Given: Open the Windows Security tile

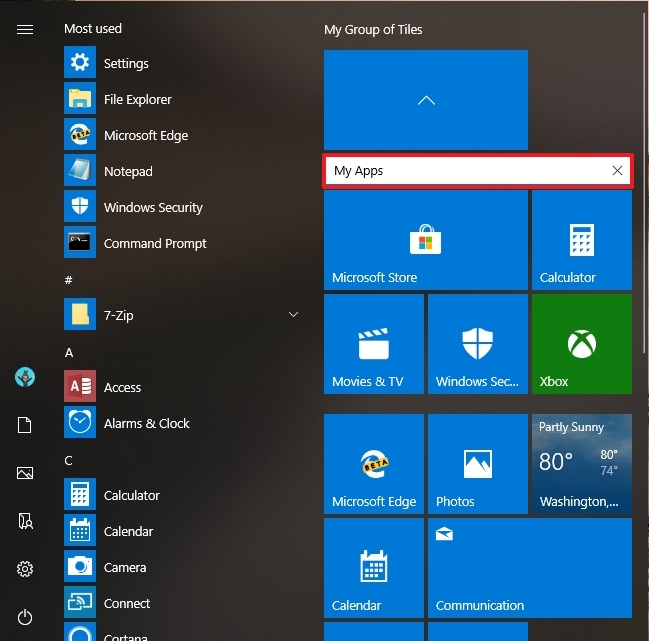Looking at the screenshot, I should pos(478,344).
